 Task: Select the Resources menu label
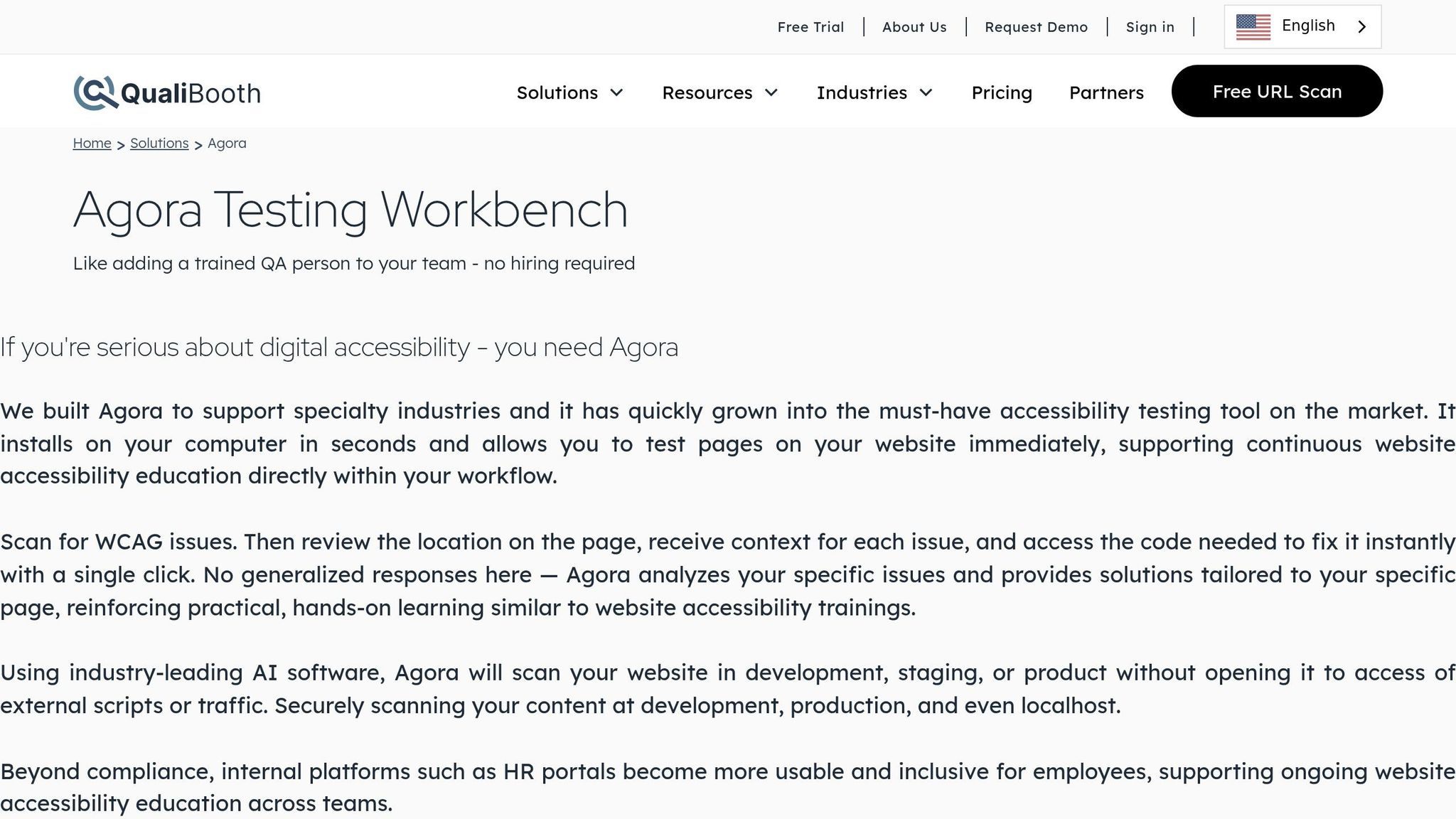tap(707, 92)
